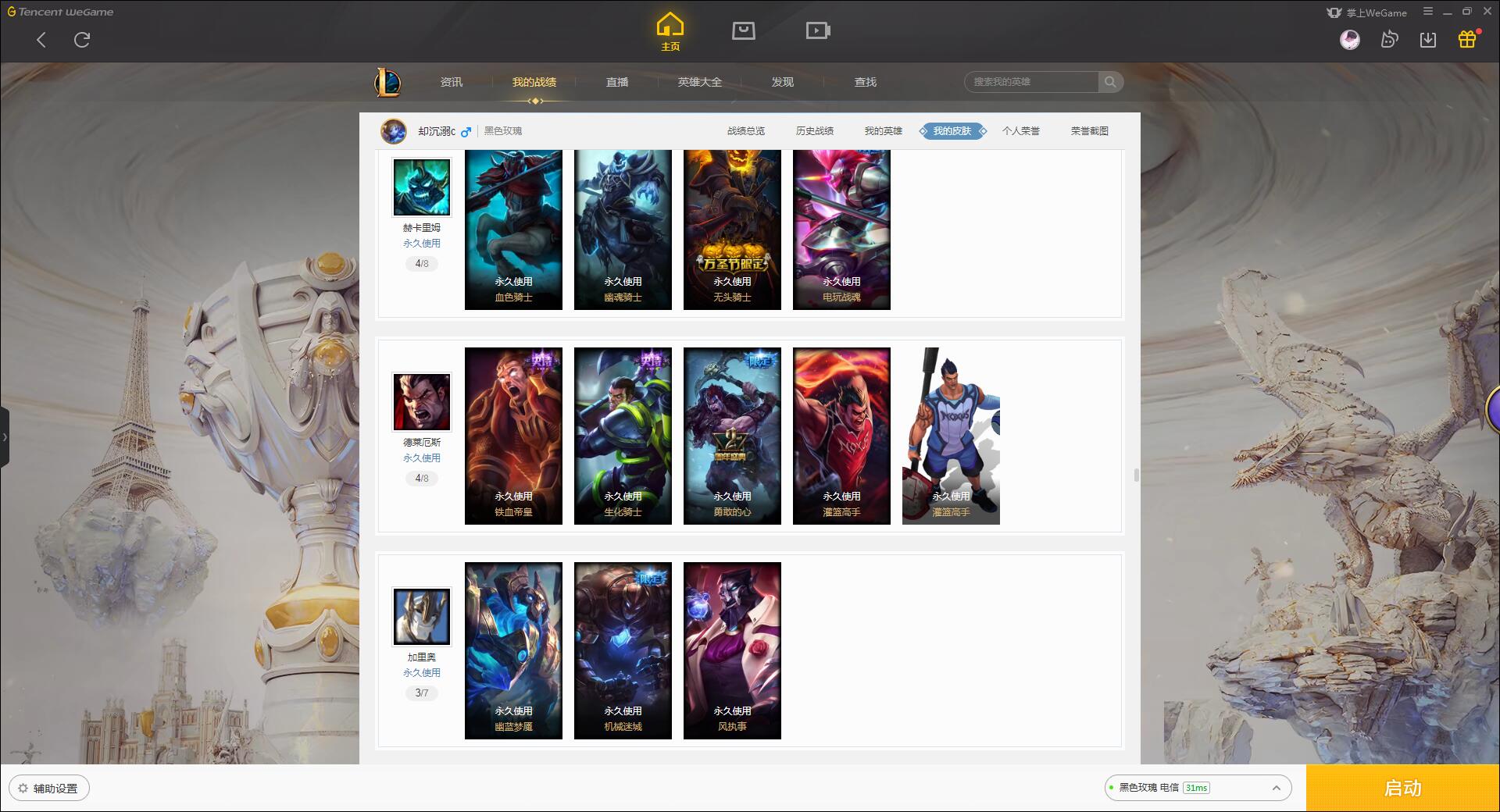The width and height of the screenshot is (1500, 812).
Task: Click the 德莱厄斯 champion portrait
Action: click(422, 402)
